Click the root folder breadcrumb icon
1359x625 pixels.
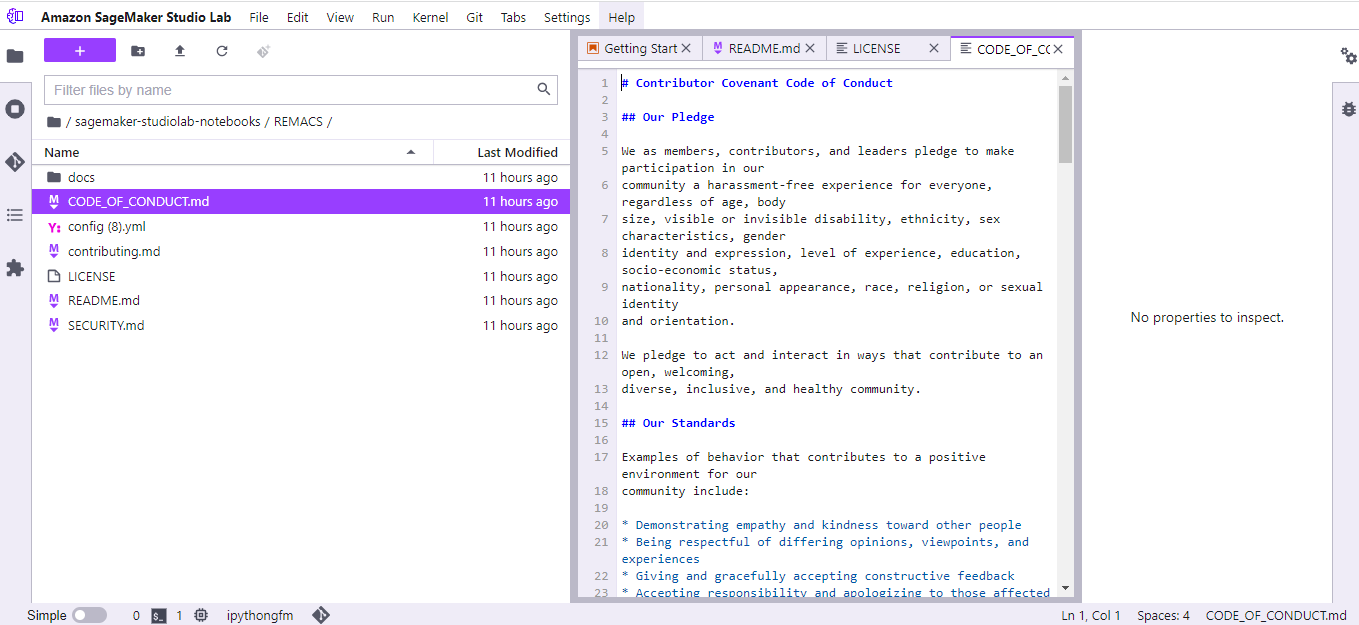pos(54,122)
